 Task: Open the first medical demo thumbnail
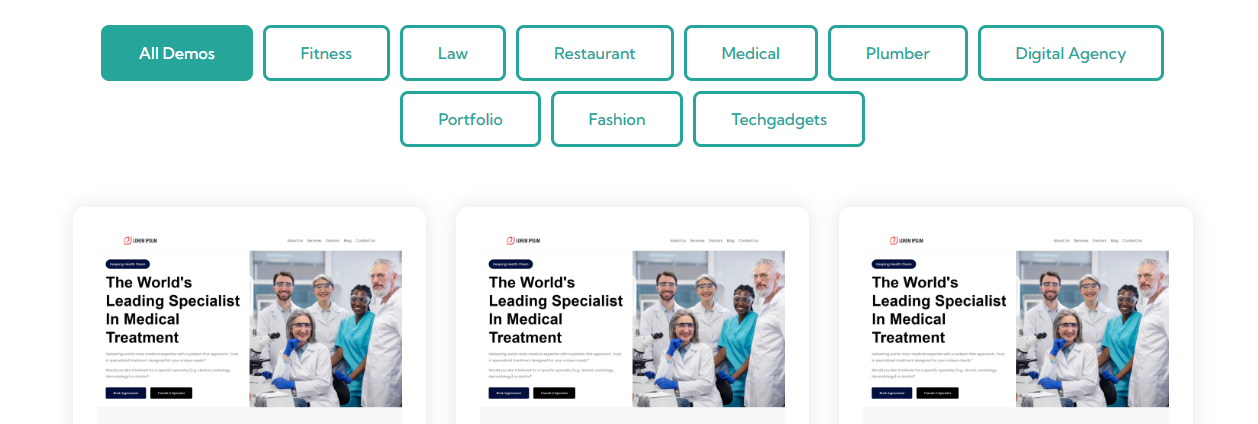(249, 316)
